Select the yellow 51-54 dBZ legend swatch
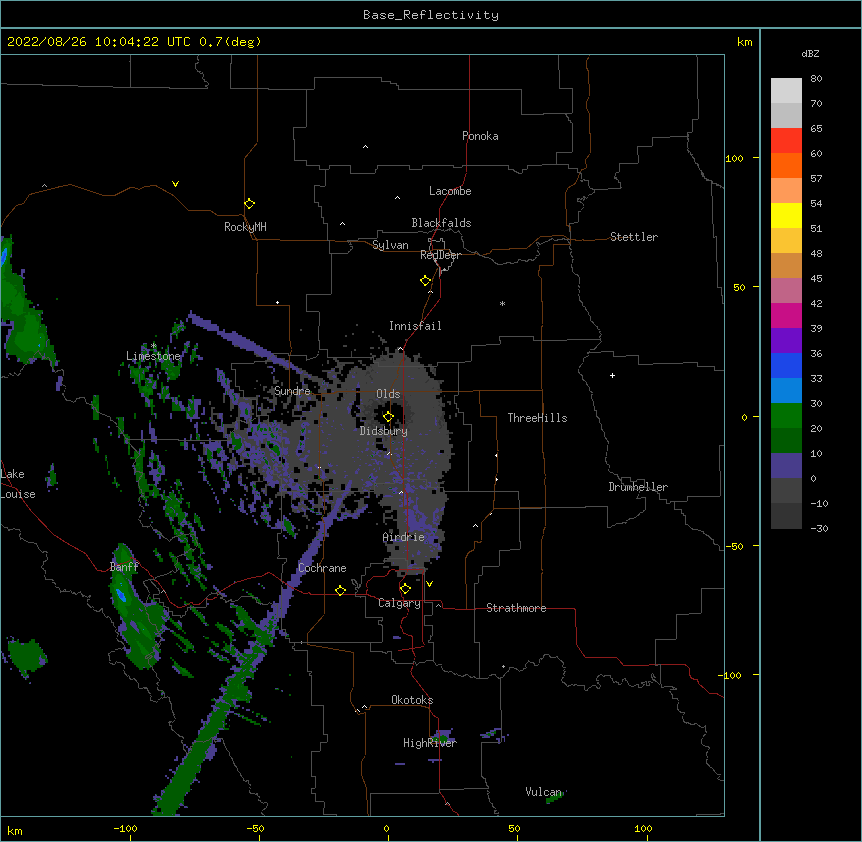This screenshot has width=862, height=842. pos(786,215)
